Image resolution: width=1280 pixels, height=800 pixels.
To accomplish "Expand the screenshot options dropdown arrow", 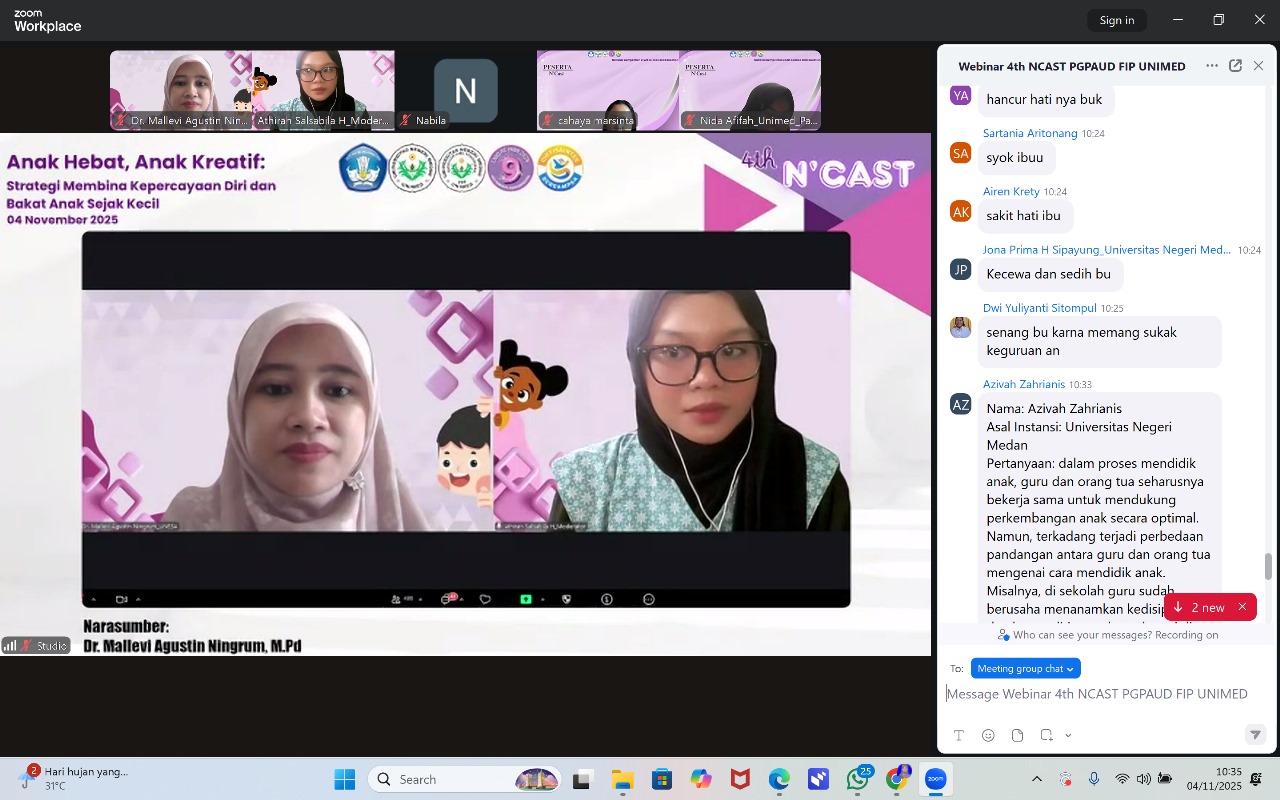I will click(1068, 735).
